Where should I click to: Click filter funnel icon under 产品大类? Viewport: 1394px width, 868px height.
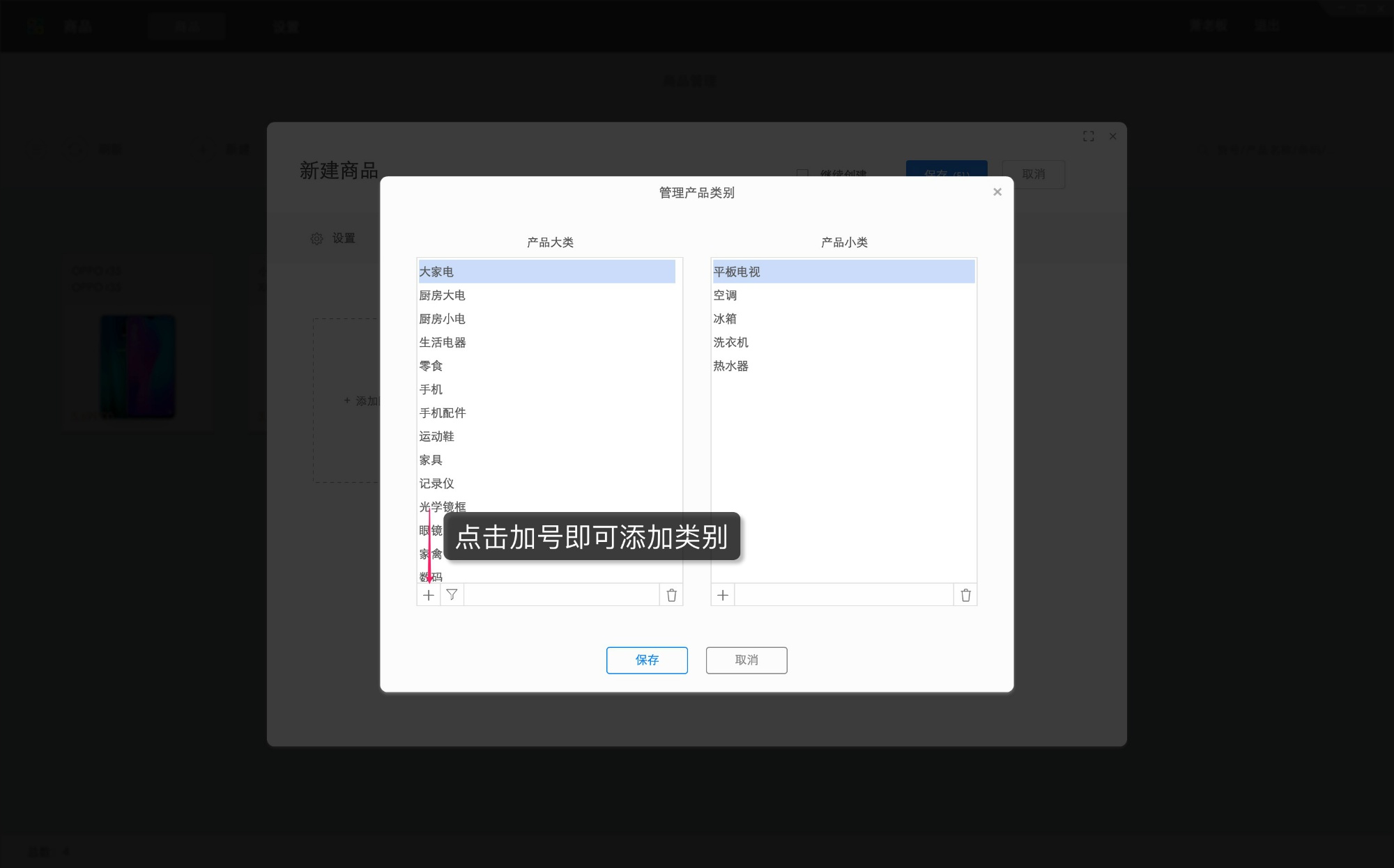(x=452, y=595)
